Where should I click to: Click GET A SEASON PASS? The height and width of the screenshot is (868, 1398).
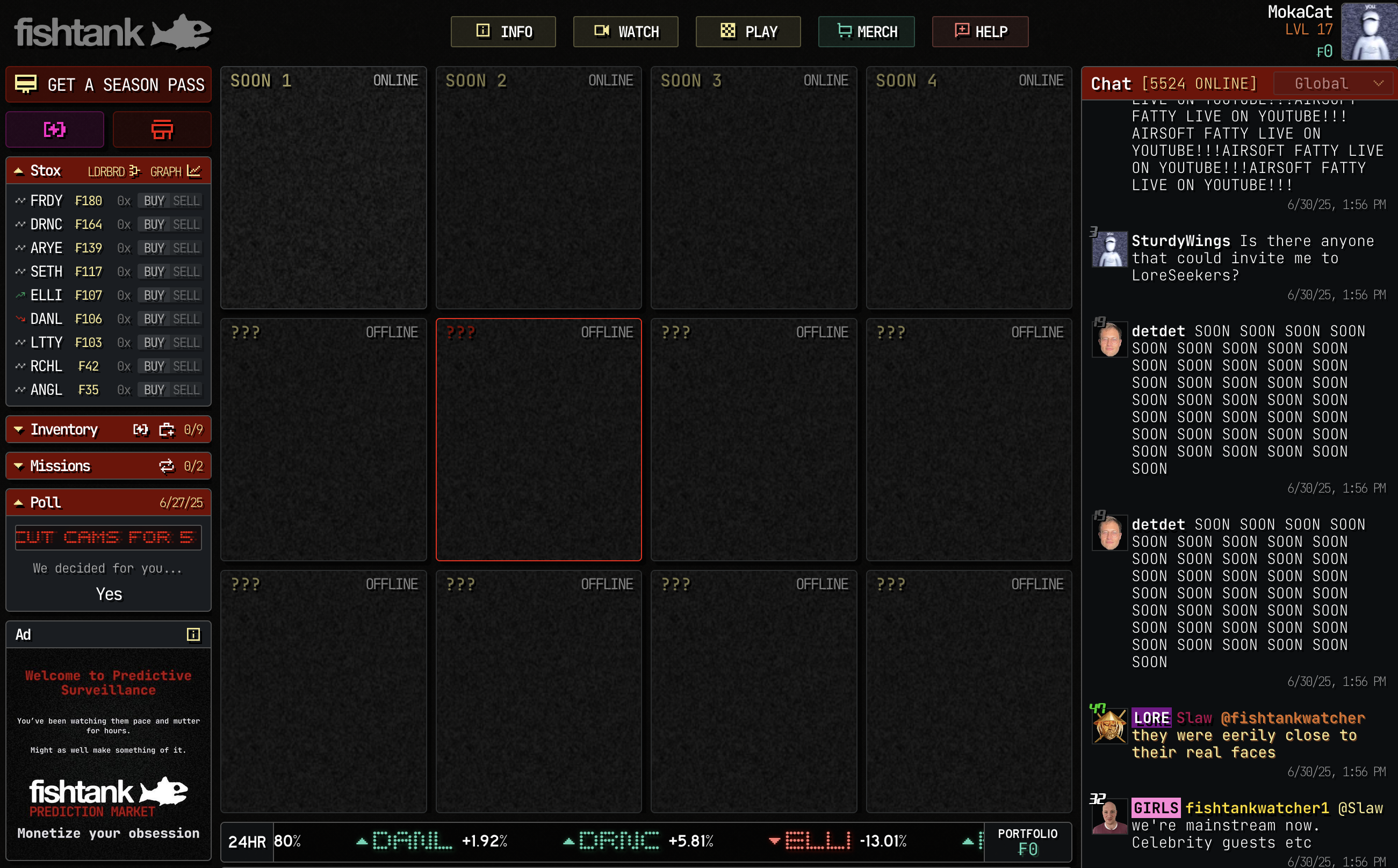click(x=109, y=84)
